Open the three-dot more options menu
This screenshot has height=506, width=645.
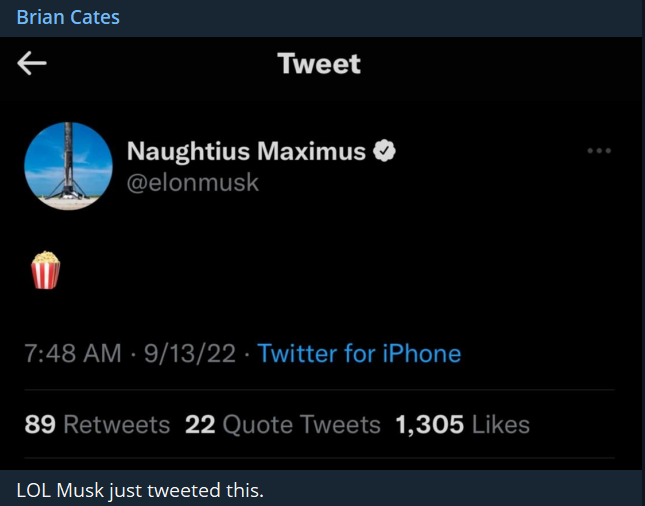click(x=599, y=151)
